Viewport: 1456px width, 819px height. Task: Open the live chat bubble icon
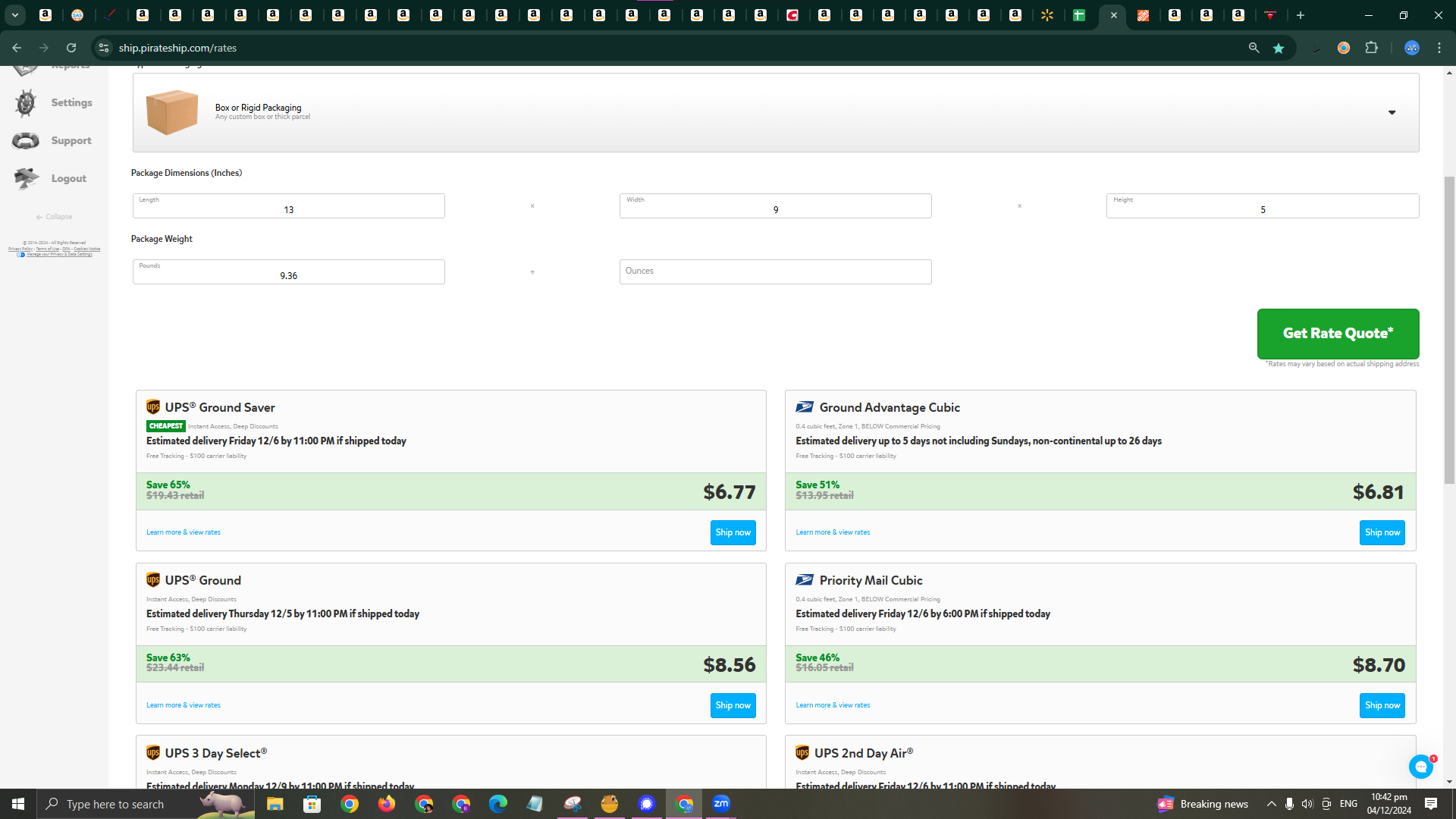pos(1421,767)
